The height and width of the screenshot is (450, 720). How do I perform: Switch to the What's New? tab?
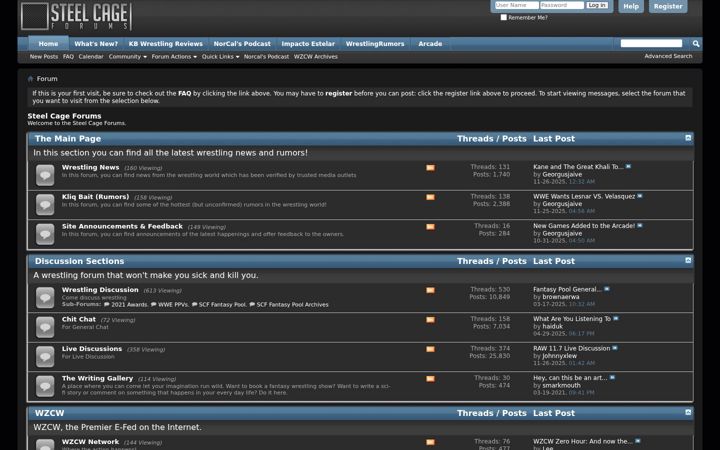96,44
